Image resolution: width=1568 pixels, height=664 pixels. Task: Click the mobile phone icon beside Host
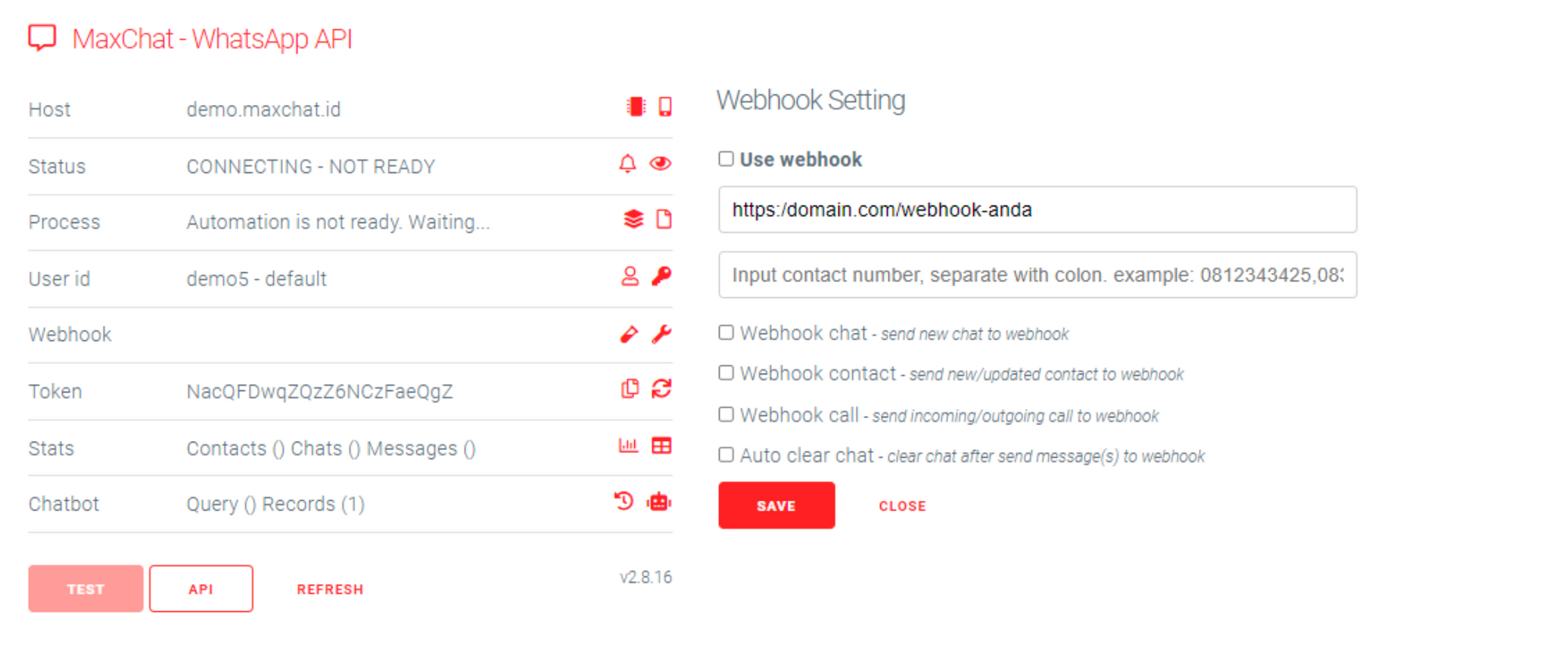point(665,107)
